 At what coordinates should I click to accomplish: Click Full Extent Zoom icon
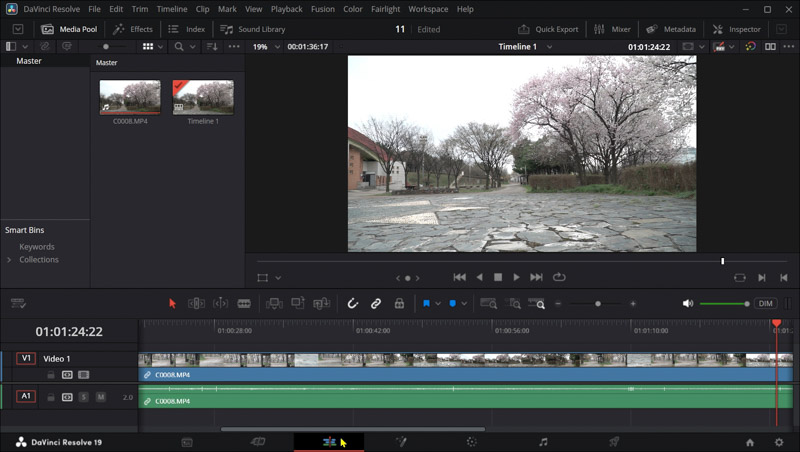[x=489, y=304]
